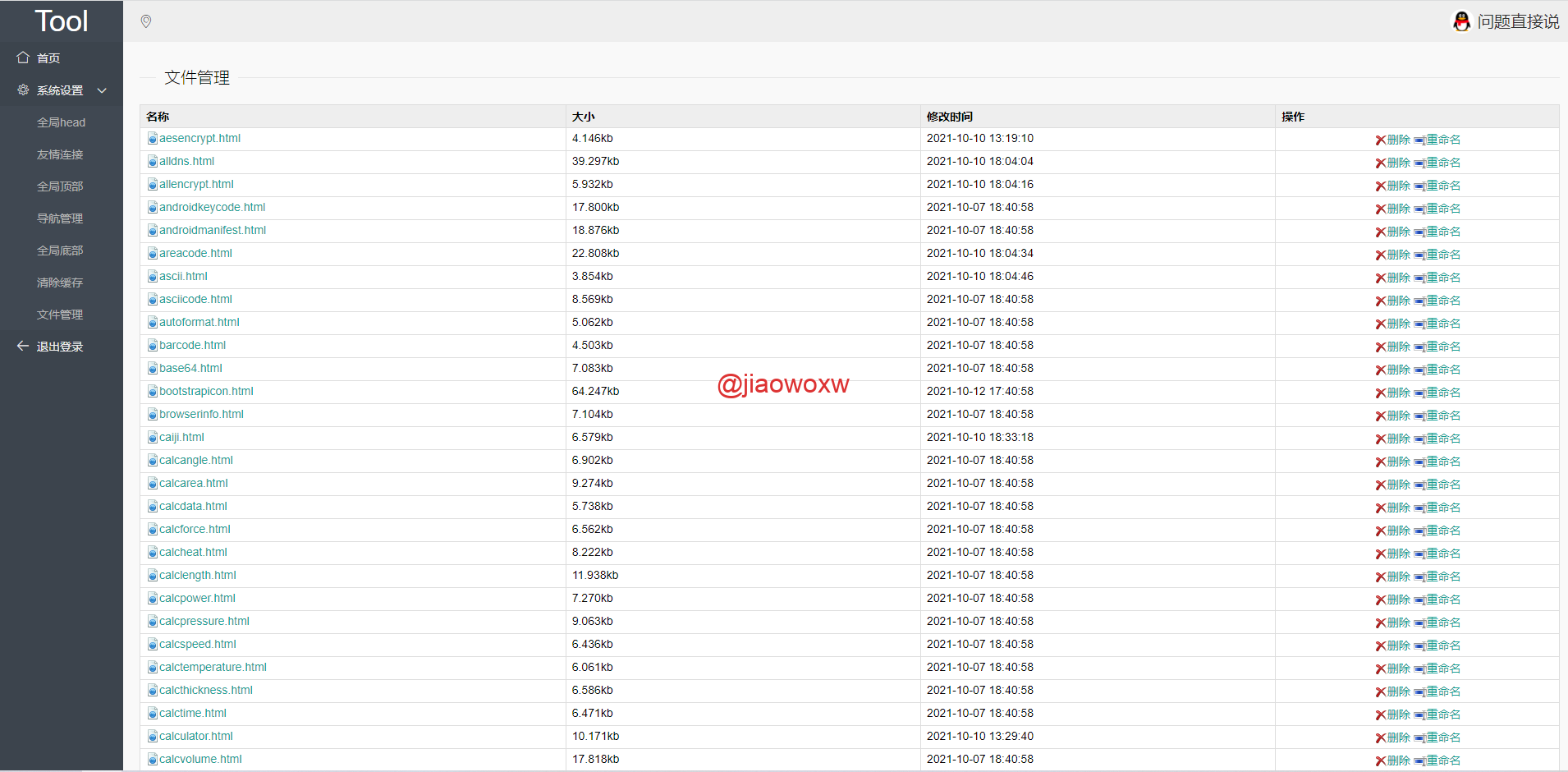The image size is (1568, 772).
Task: Open the aesencrypt.html file link
Action: pos(199,138)
